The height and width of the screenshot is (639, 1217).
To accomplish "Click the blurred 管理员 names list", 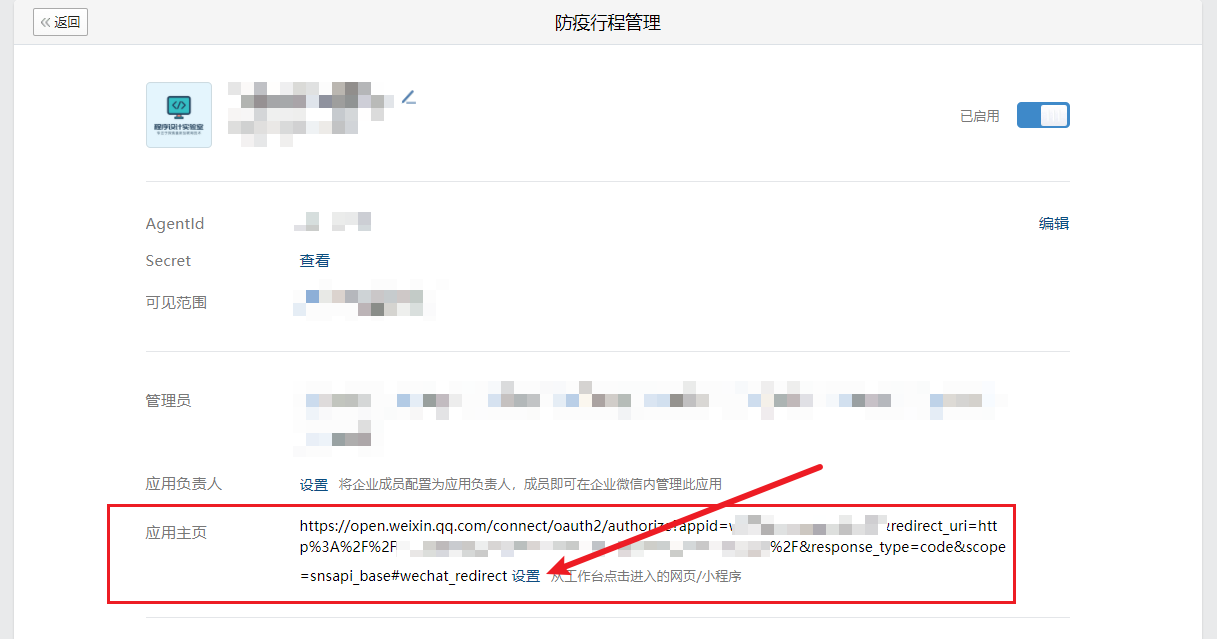I will point(650,413).
